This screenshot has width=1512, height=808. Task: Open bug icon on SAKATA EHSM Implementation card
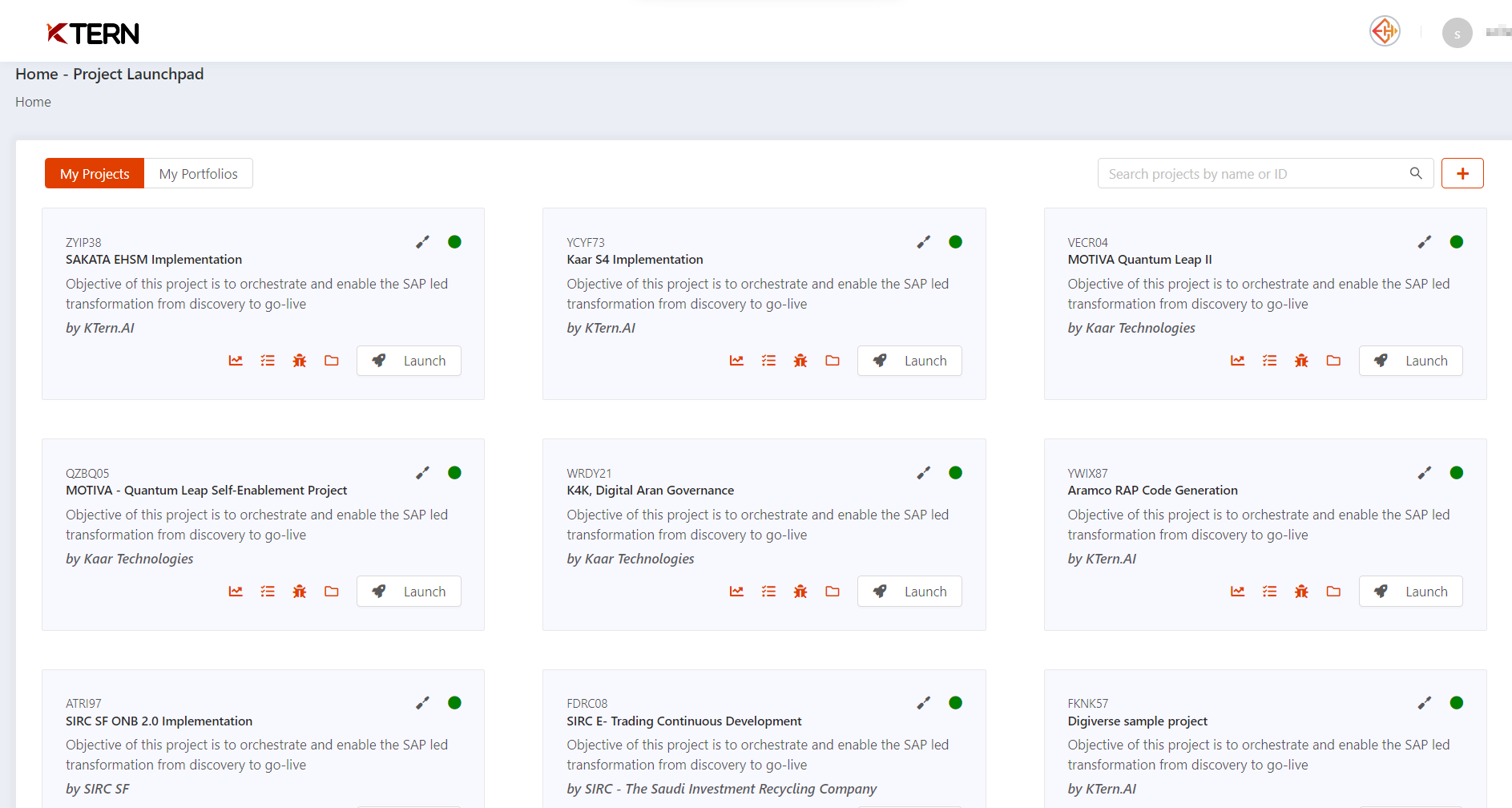coord(300,361)
